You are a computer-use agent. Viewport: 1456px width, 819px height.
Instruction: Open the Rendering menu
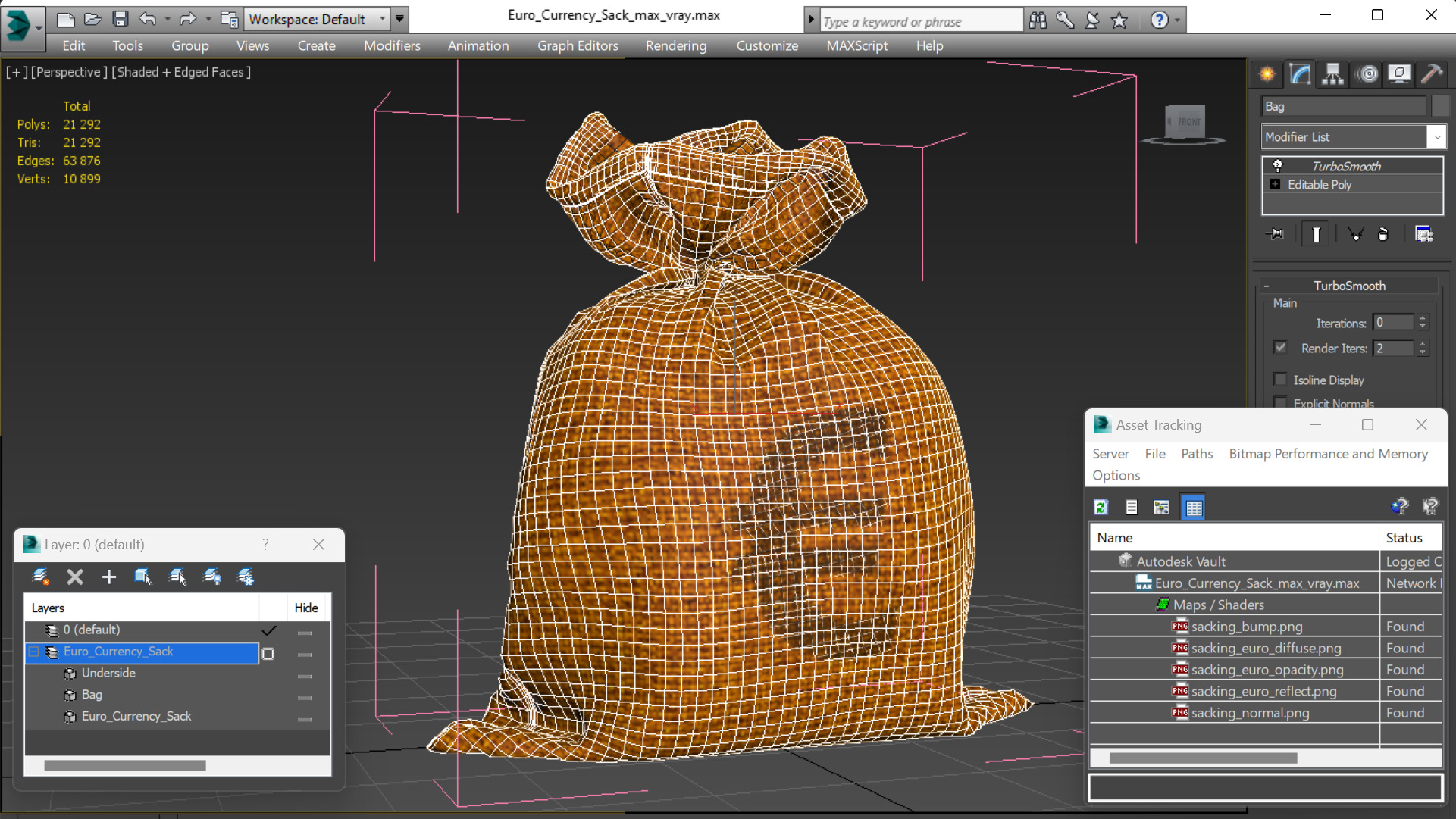point(675,45)
